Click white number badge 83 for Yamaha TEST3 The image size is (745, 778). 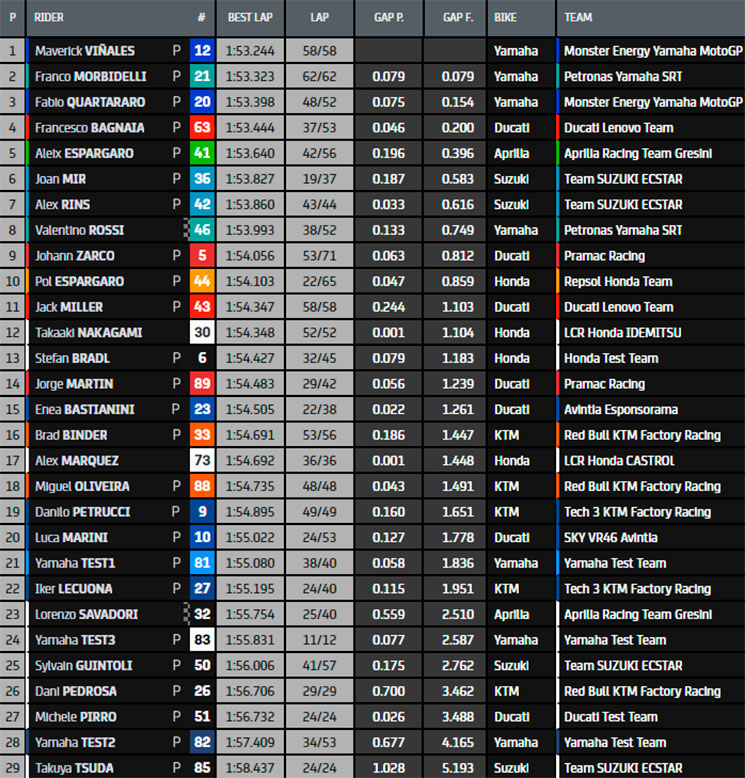pos(202,640)
